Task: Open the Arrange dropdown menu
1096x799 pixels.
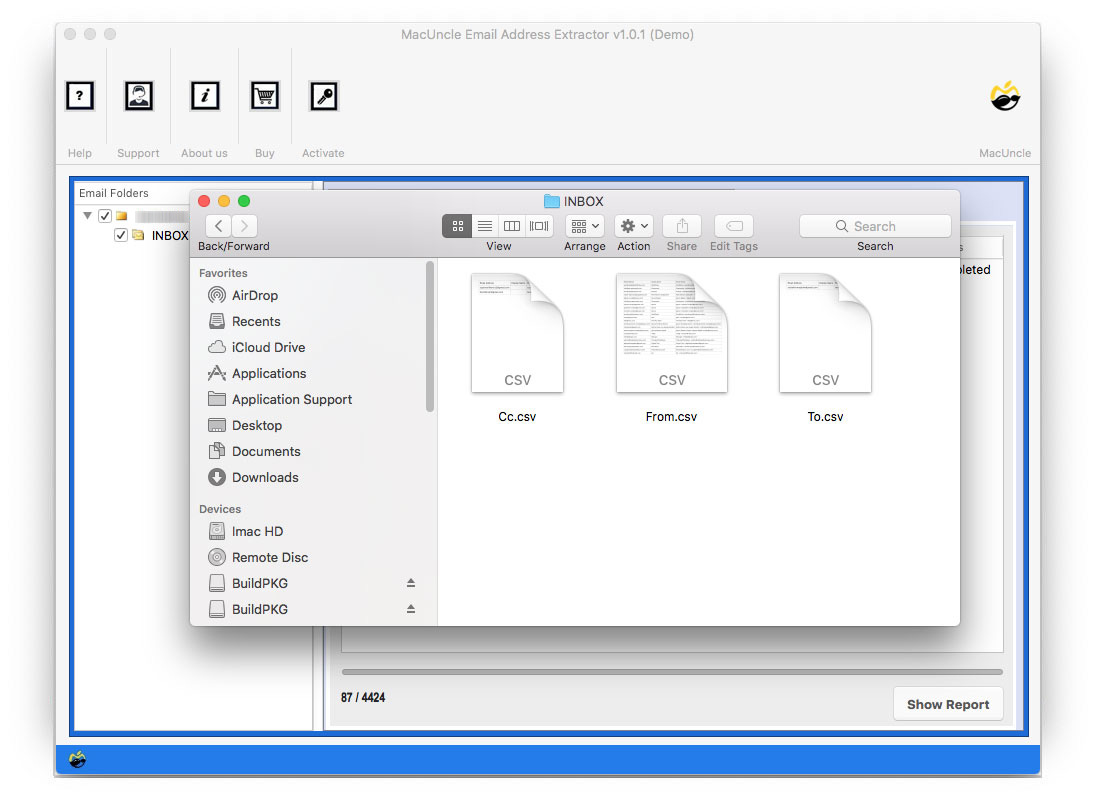Action: [584, 226]
